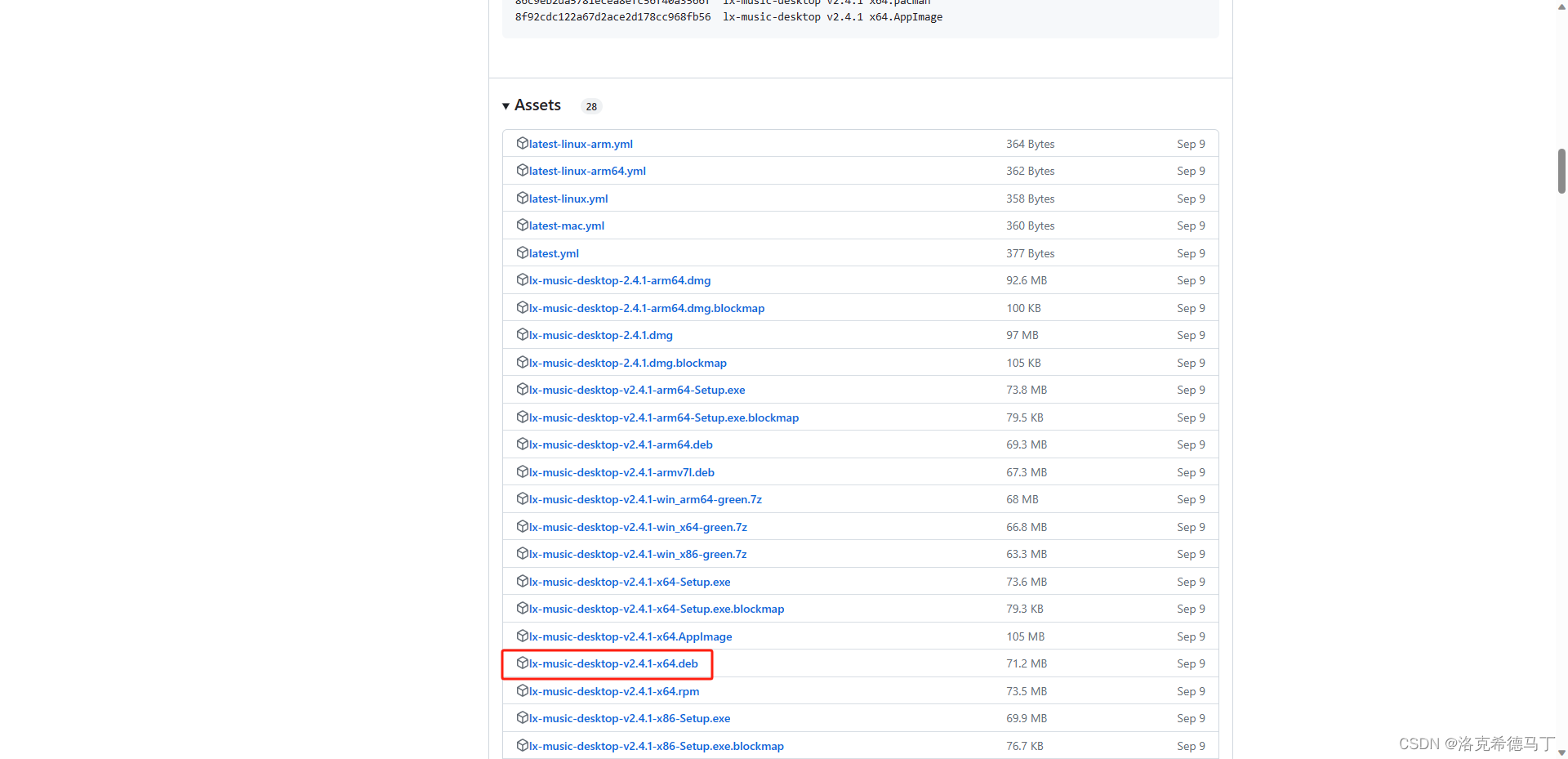Download lx-music-desktop-v2.4.1-arm64.deb
Screen dimensions: 1568x759
[x=621, y=444]
